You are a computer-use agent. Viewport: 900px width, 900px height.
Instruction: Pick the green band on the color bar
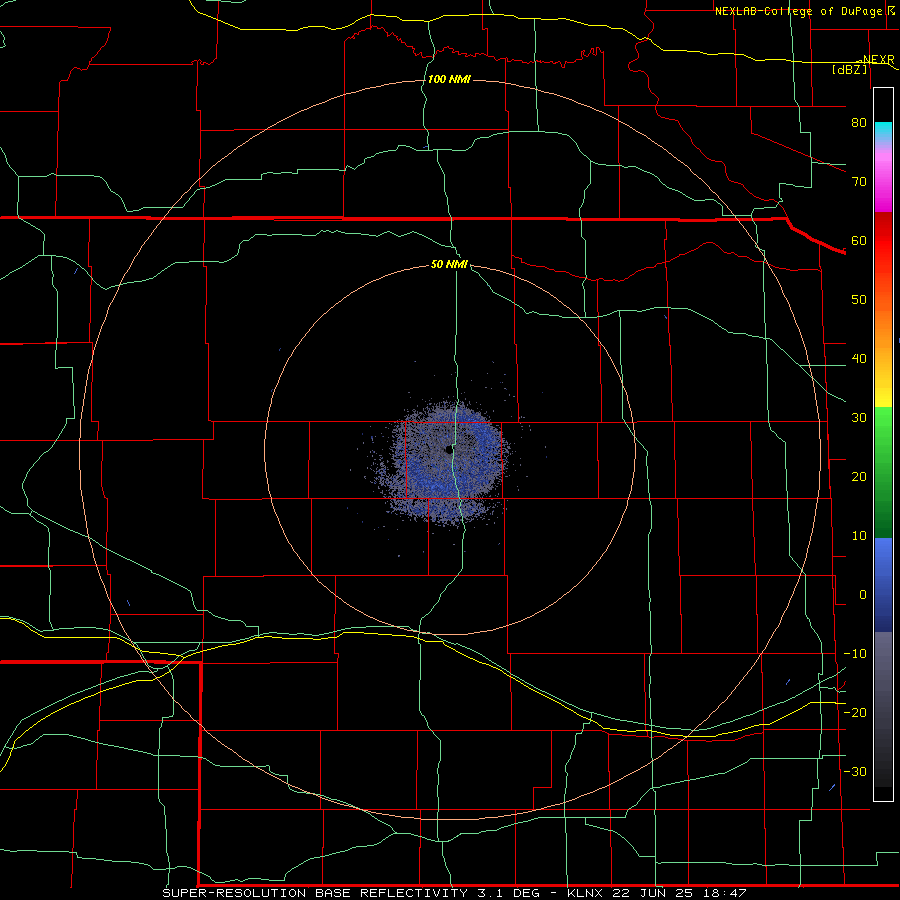(883, 471)
